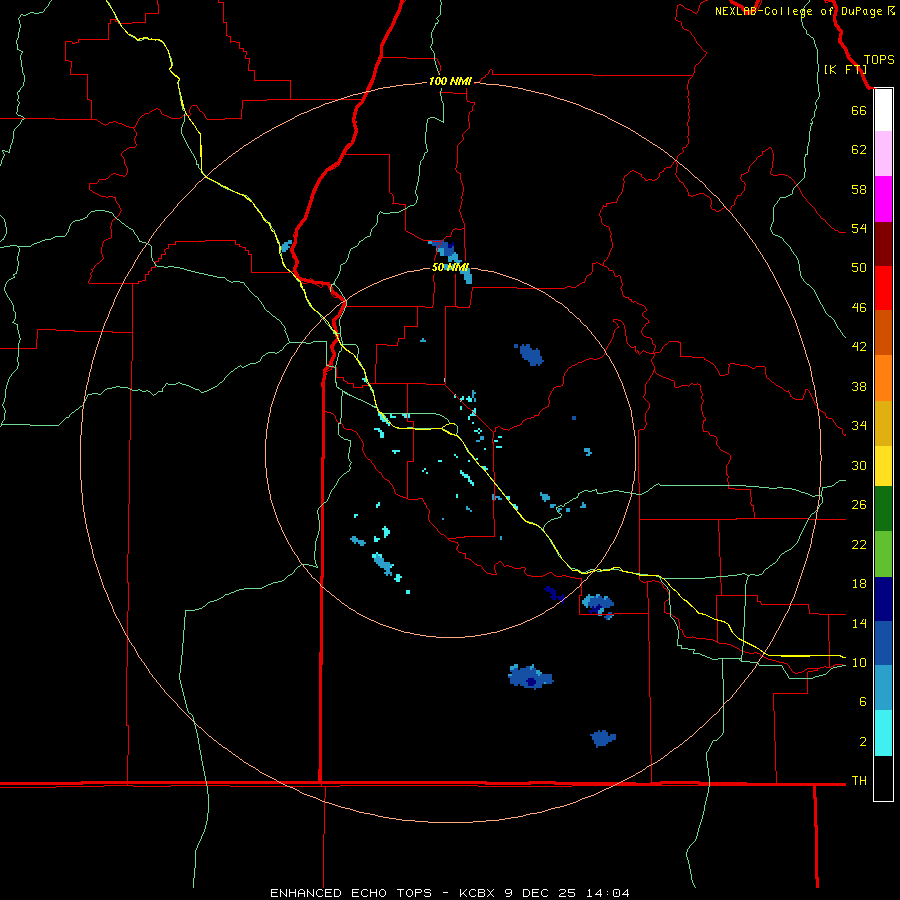Pick the light blue legend swatch

(883, 688)
